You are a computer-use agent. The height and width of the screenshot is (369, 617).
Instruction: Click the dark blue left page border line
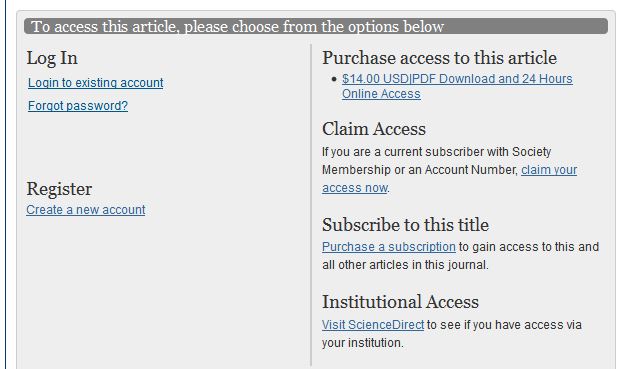click(6, 184)
